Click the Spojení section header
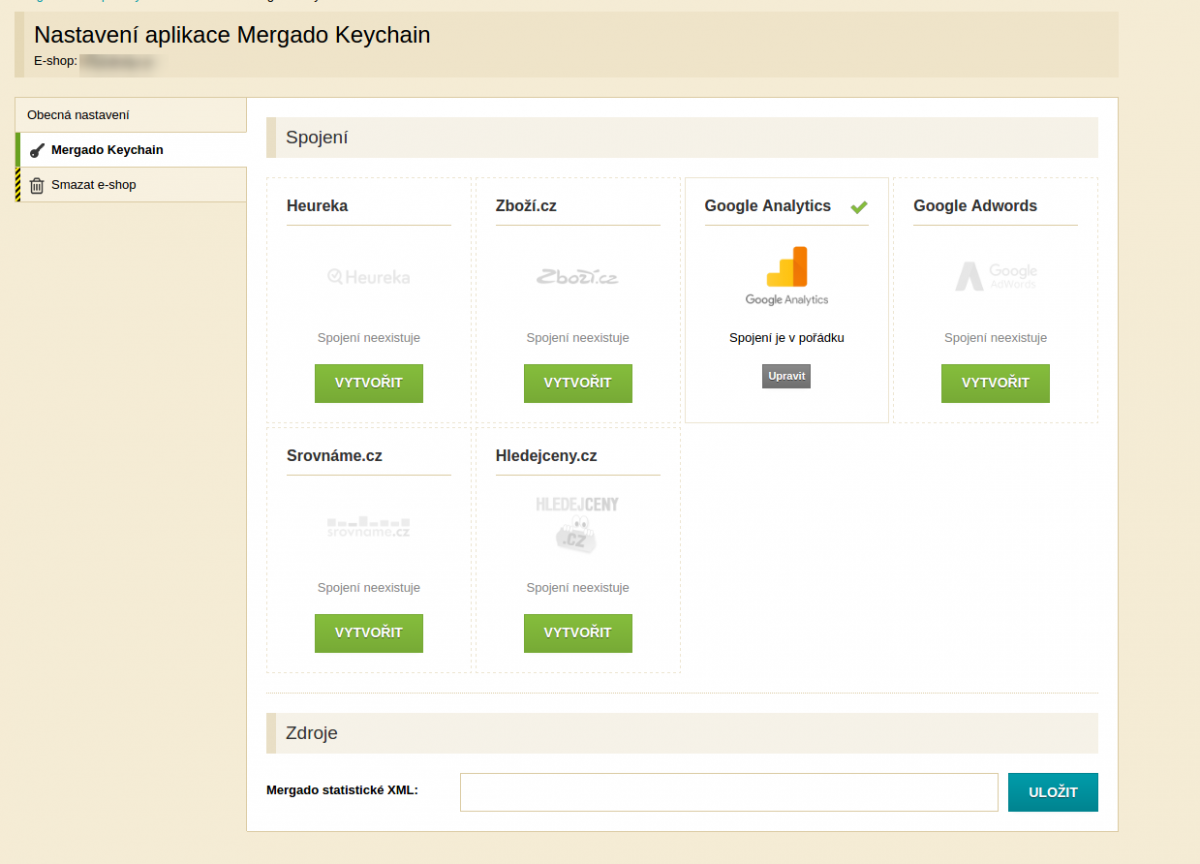 coord(682,138)
